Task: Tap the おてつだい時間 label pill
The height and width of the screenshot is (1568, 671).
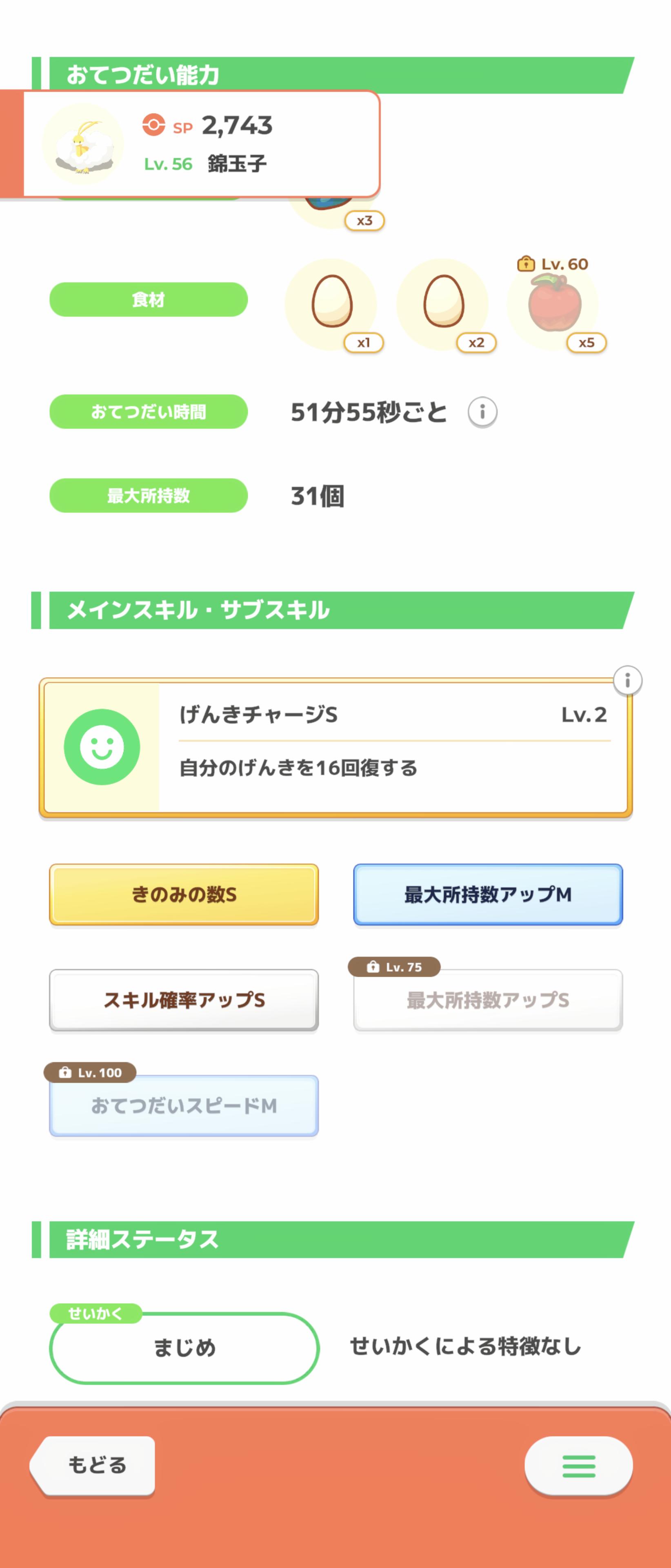Action: click(149, 412)
